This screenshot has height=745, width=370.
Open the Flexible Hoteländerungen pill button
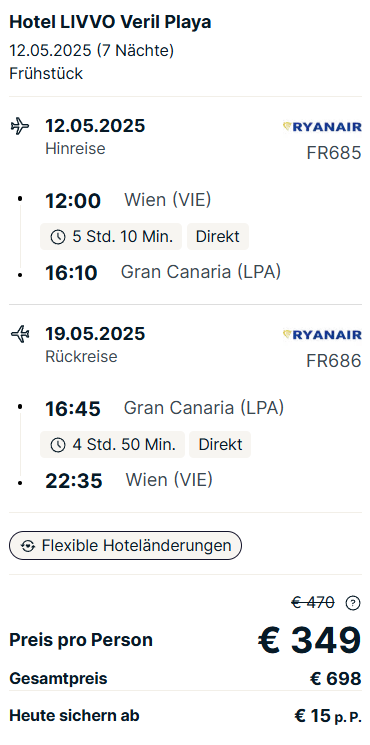click(125, 545)
